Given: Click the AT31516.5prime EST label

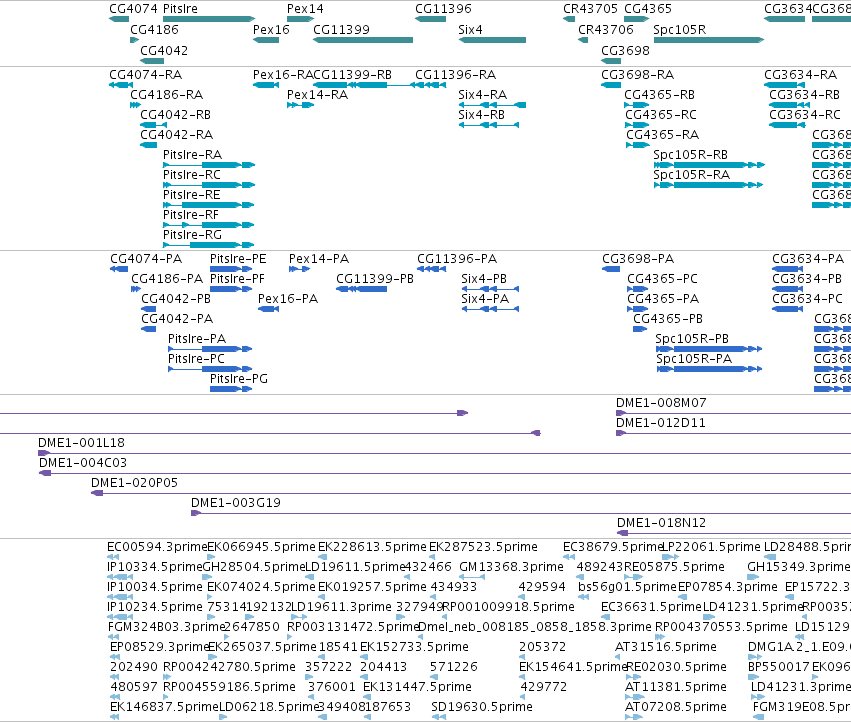Looking at the screenshot, I should click(666, 647).
